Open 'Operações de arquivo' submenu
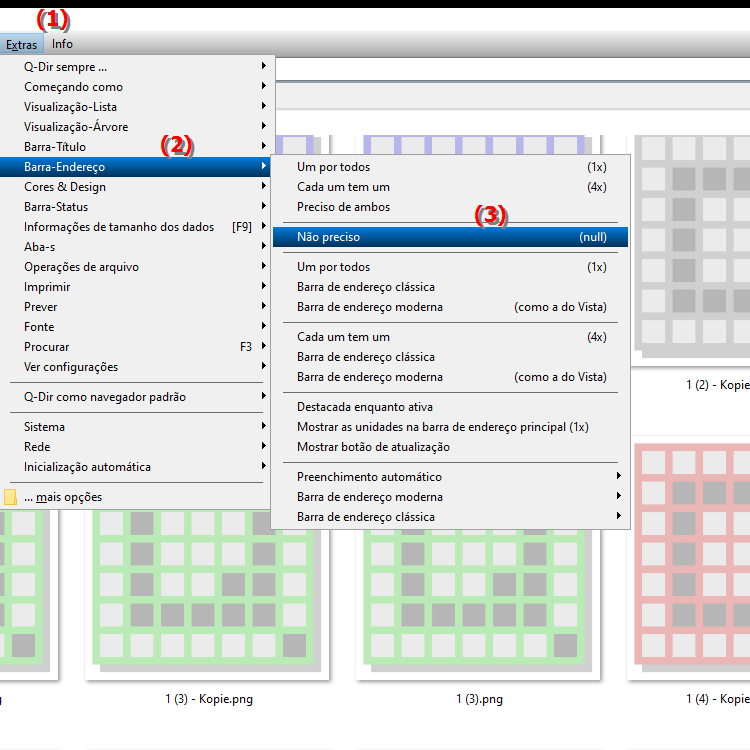Viewport: 750px width, 750px height. (x=137, y=267)
